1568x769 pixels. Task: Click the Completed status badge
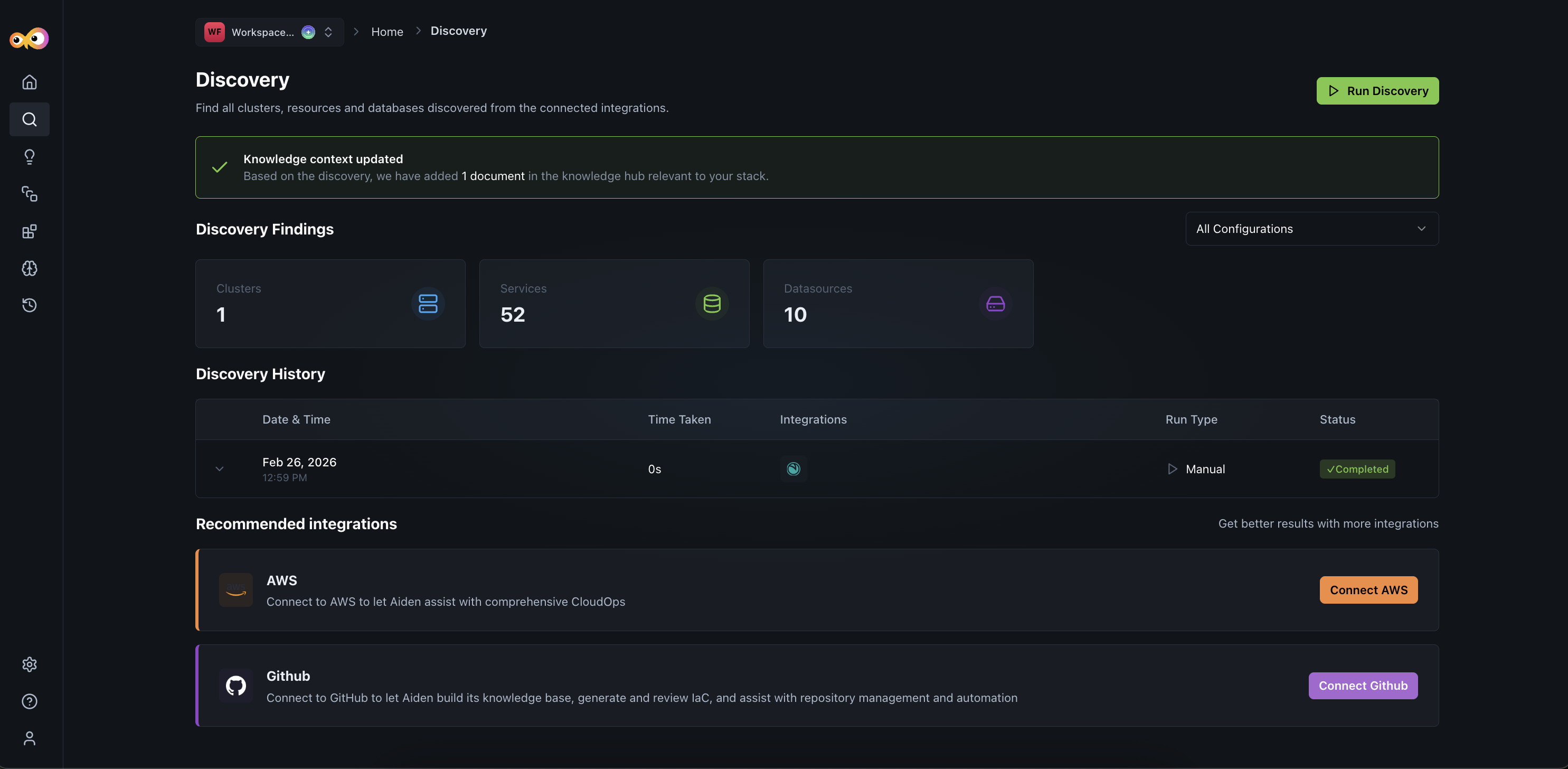click(x=1357, y=469)
